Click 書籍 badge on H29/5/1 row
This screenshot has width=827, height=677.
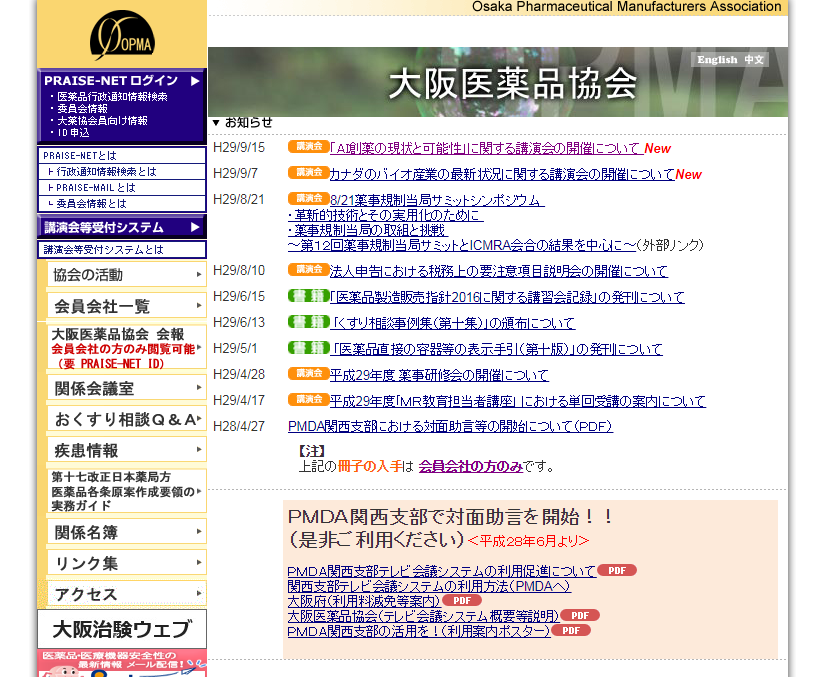309,347
